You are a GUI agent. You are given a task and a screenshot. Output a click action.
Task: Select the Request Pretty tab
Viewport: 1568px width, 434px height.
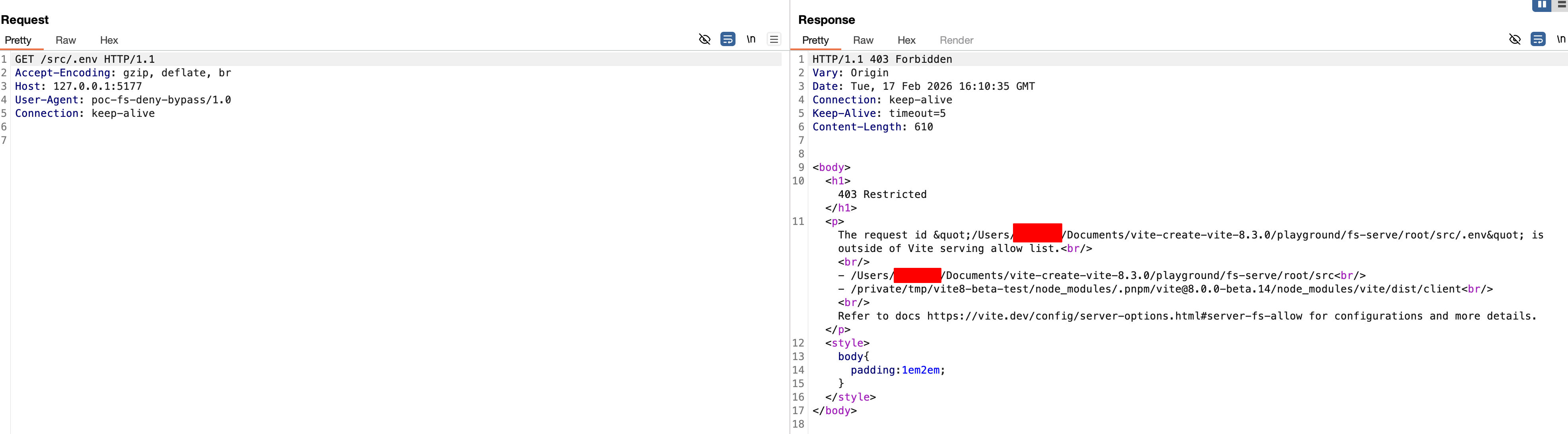click(18, 40)
